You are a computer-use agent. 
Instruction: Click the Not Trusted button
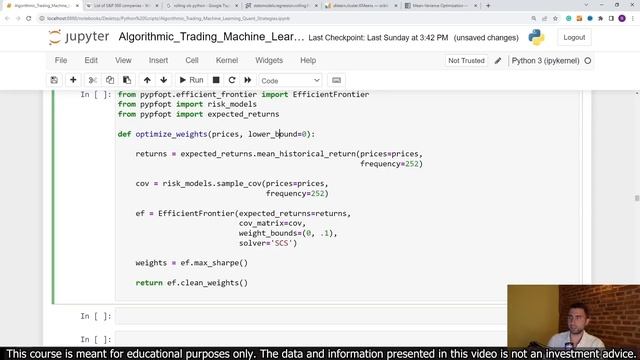[466, 60]
